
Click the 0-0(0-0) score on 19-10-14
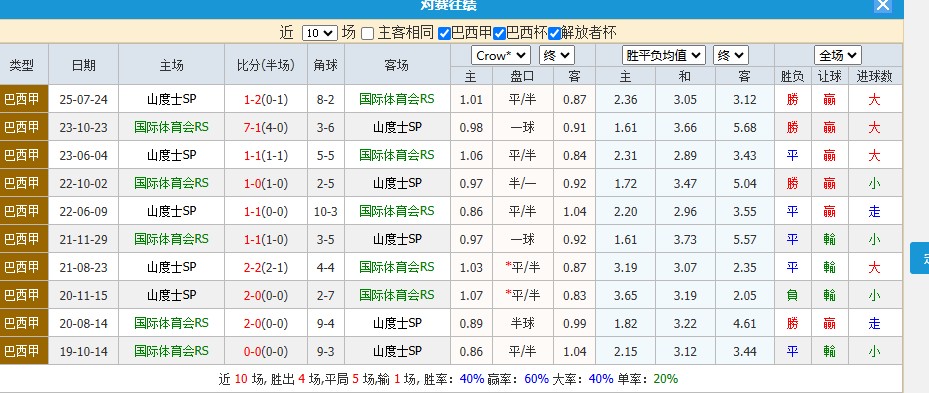pyautogui.click(x=265, y=352)
